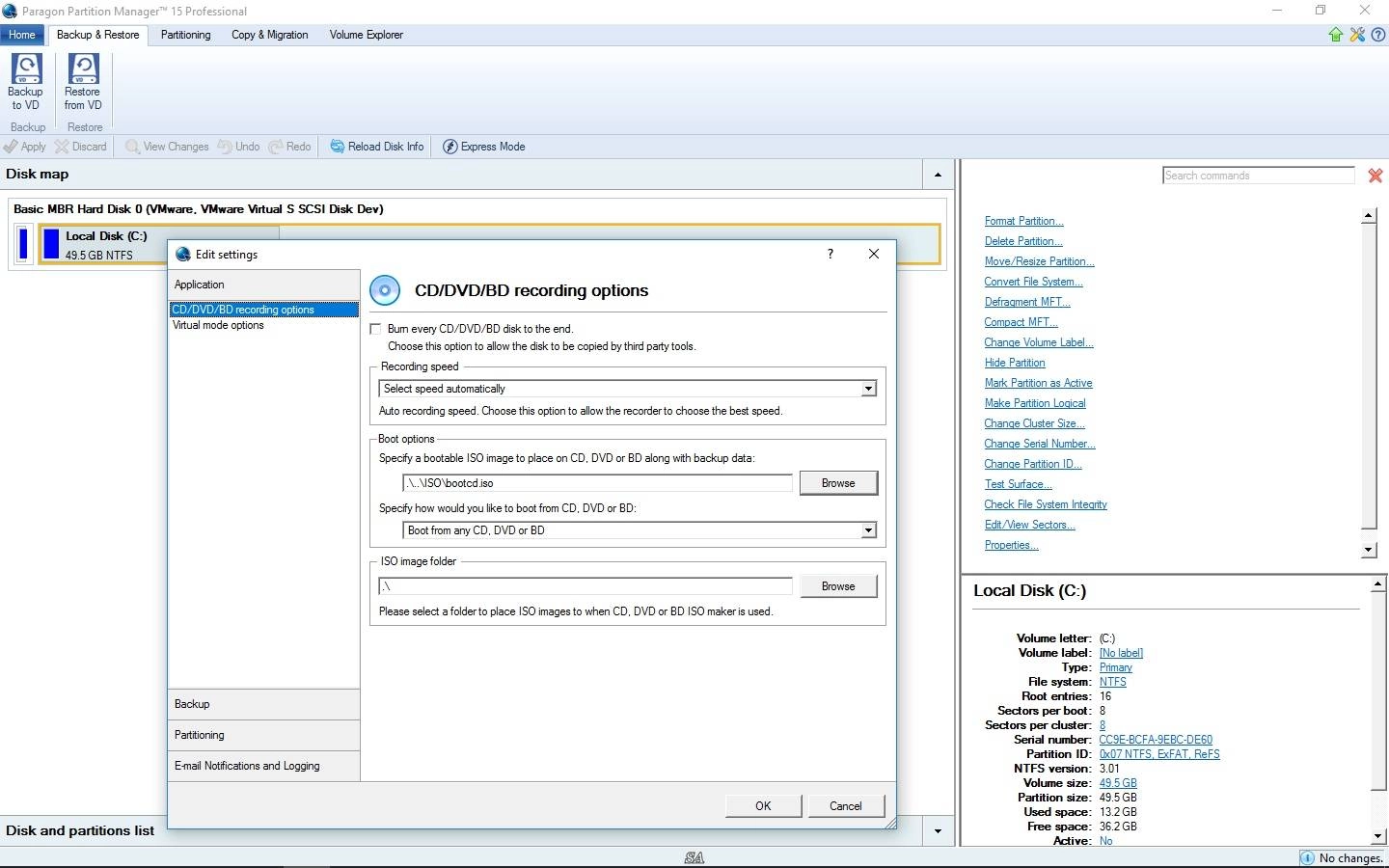
Task: Open the Backup & Restore tab
Action: point(97,35)
